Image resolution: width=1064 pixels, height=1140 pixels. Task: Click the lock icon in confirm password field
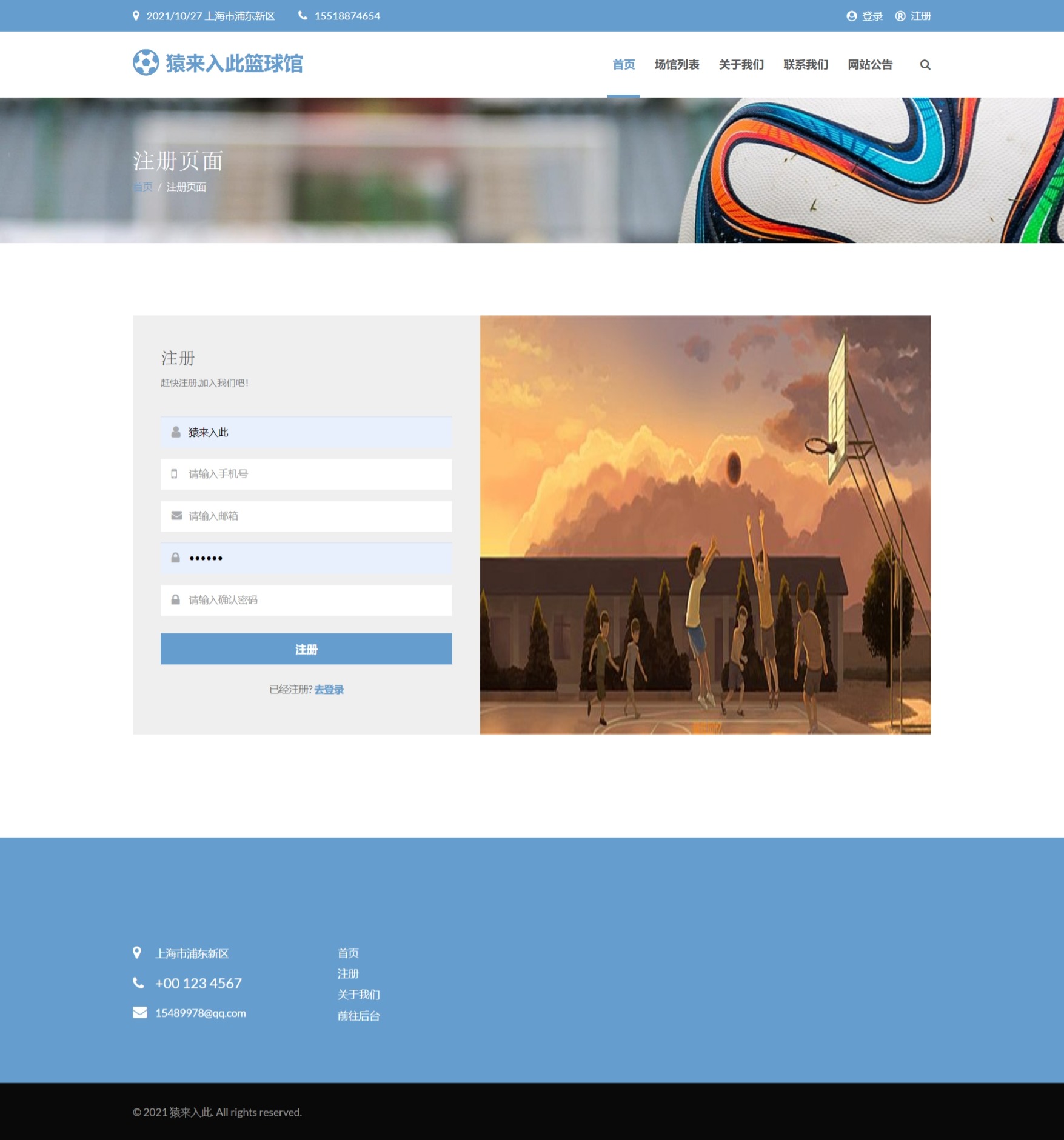coord(175,600)
